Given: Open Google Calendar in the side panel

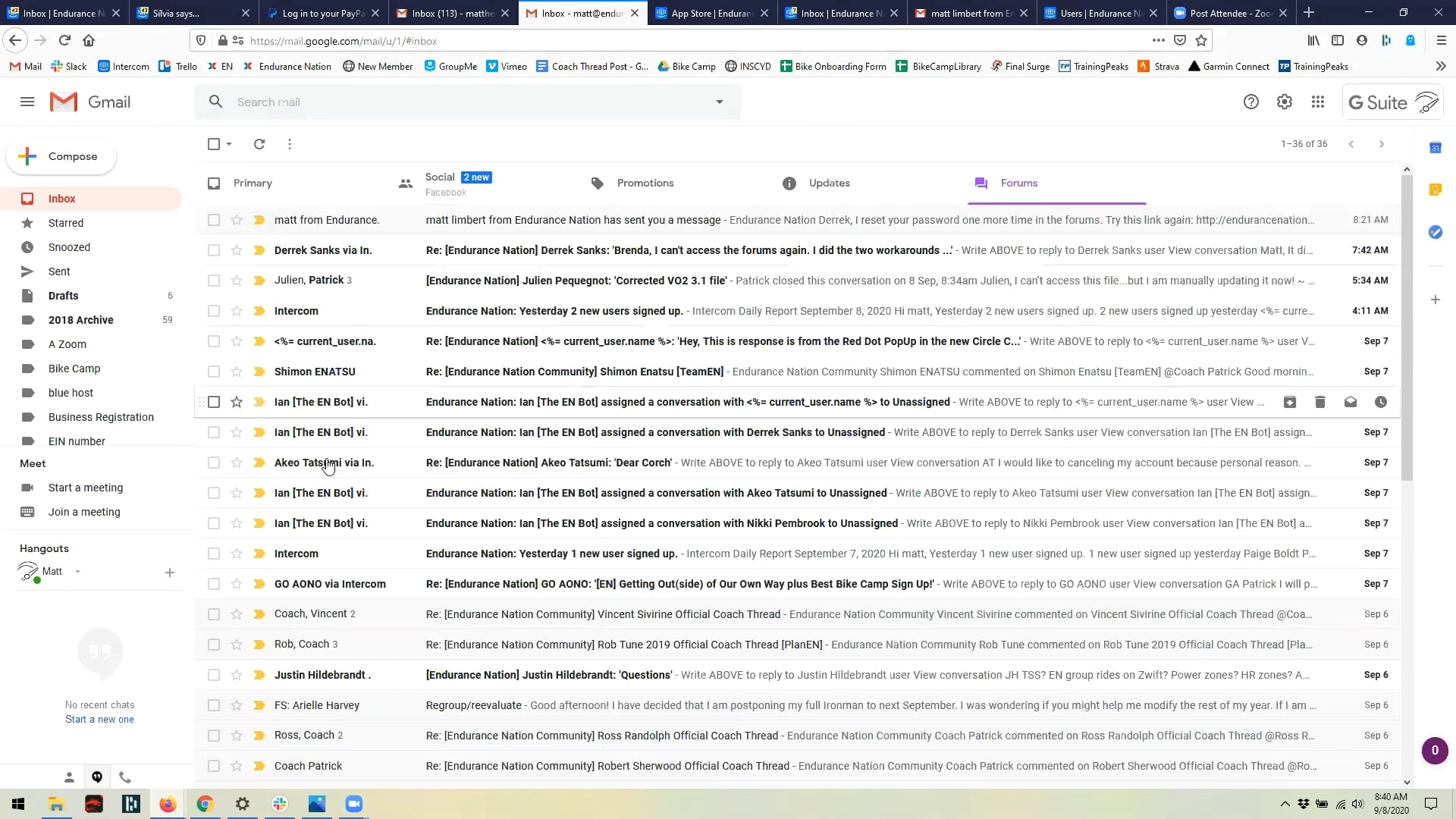Looking at the screenshot, I should point(1435,148).
